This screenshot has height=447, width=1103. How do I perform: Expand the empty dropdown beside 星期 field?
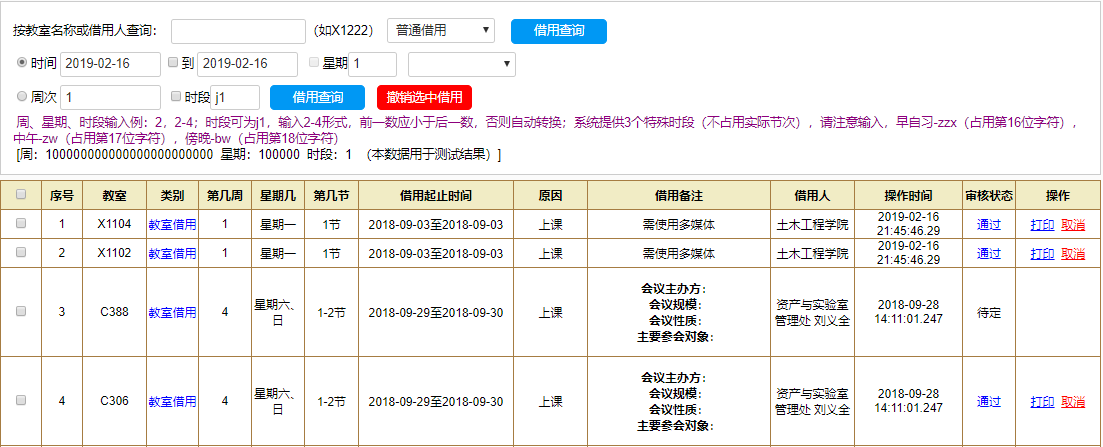(x=461, y=64)
